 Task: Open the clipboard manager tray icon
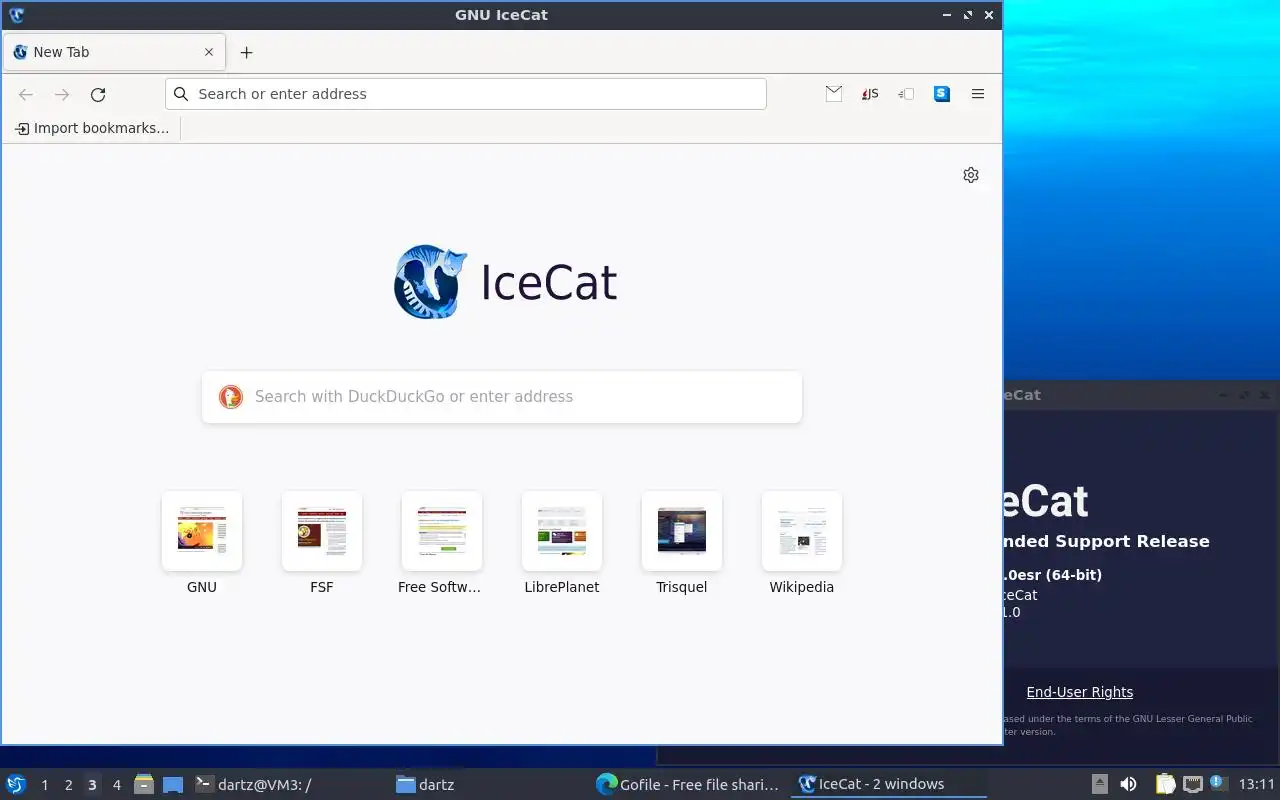point(1165,784)
